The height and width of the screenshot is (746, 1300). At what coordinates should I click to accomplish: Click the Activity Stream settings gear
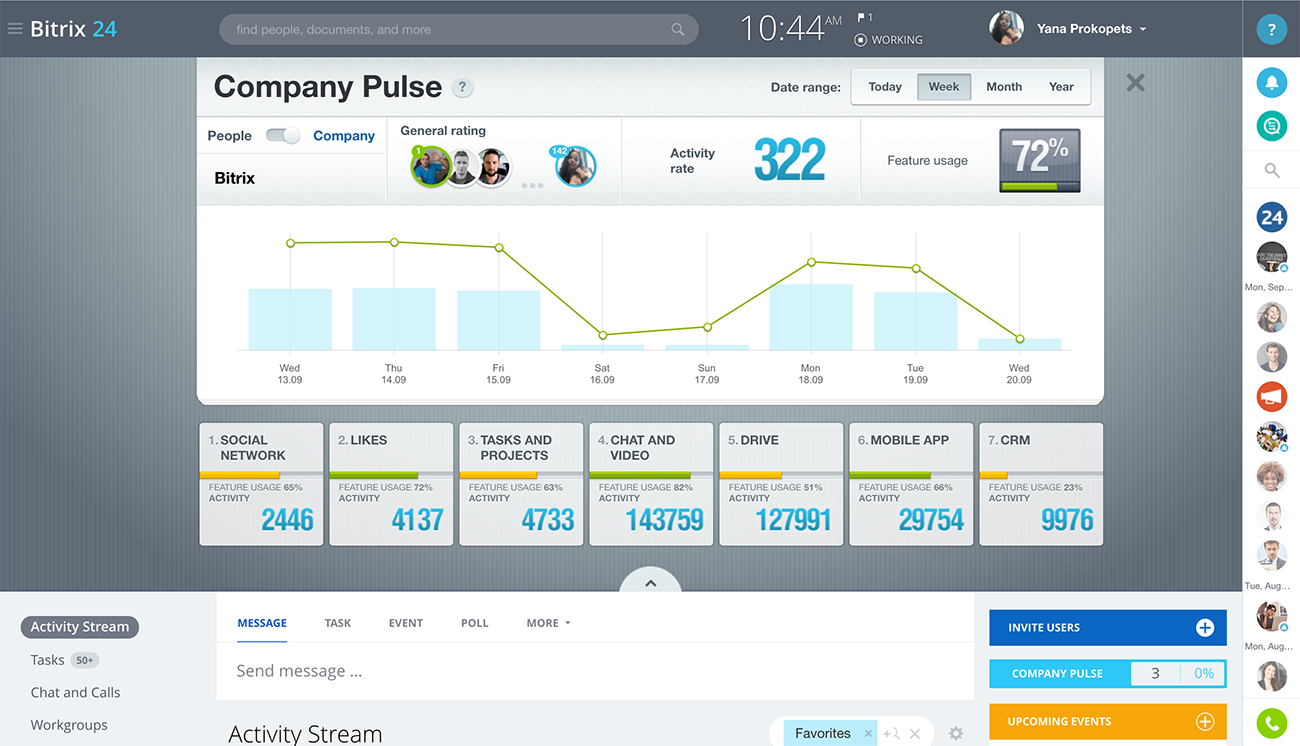click(956, 734)
